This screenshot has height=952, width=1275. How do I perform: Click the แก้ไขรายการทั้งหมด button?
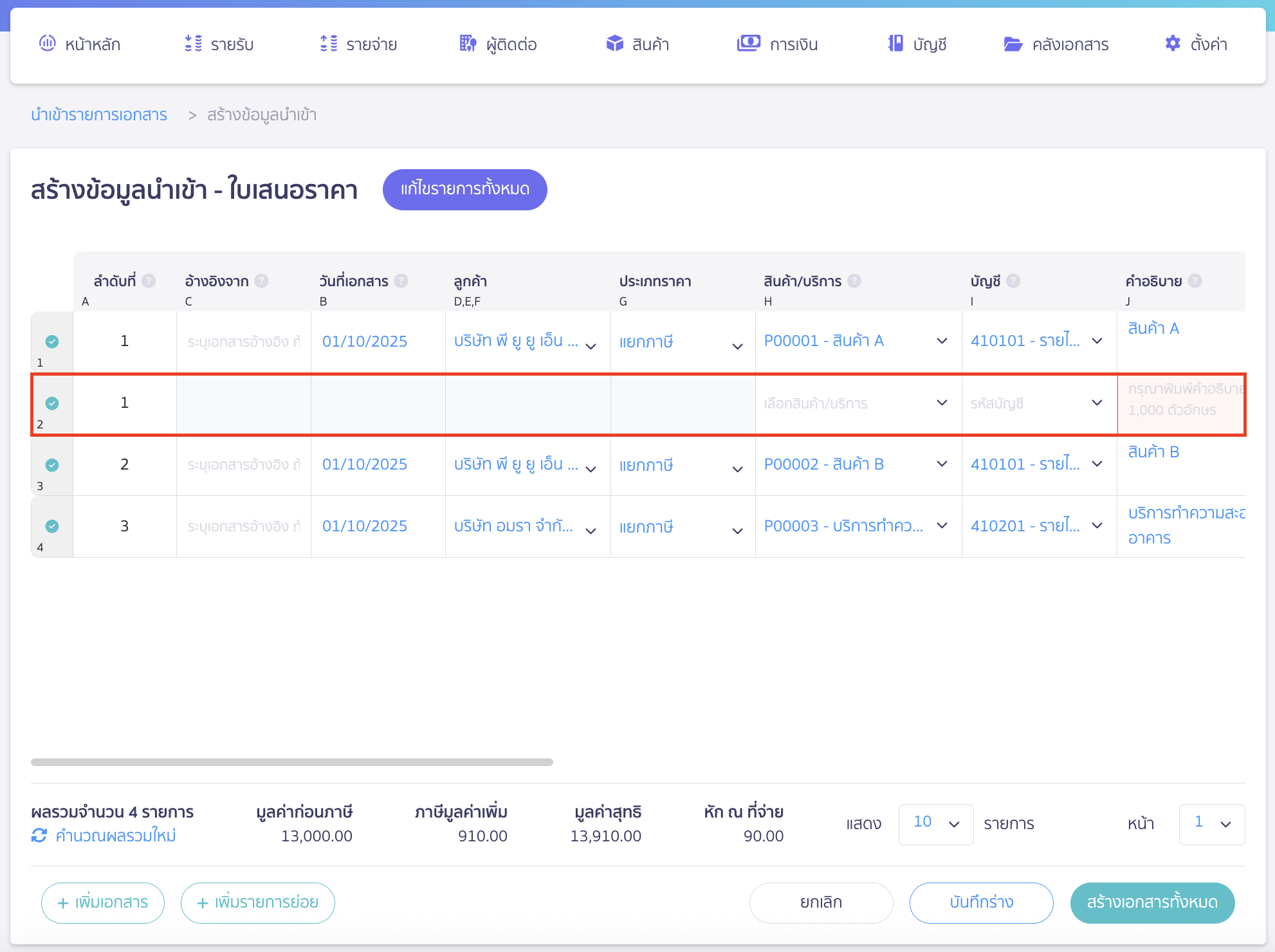[464, 189]
